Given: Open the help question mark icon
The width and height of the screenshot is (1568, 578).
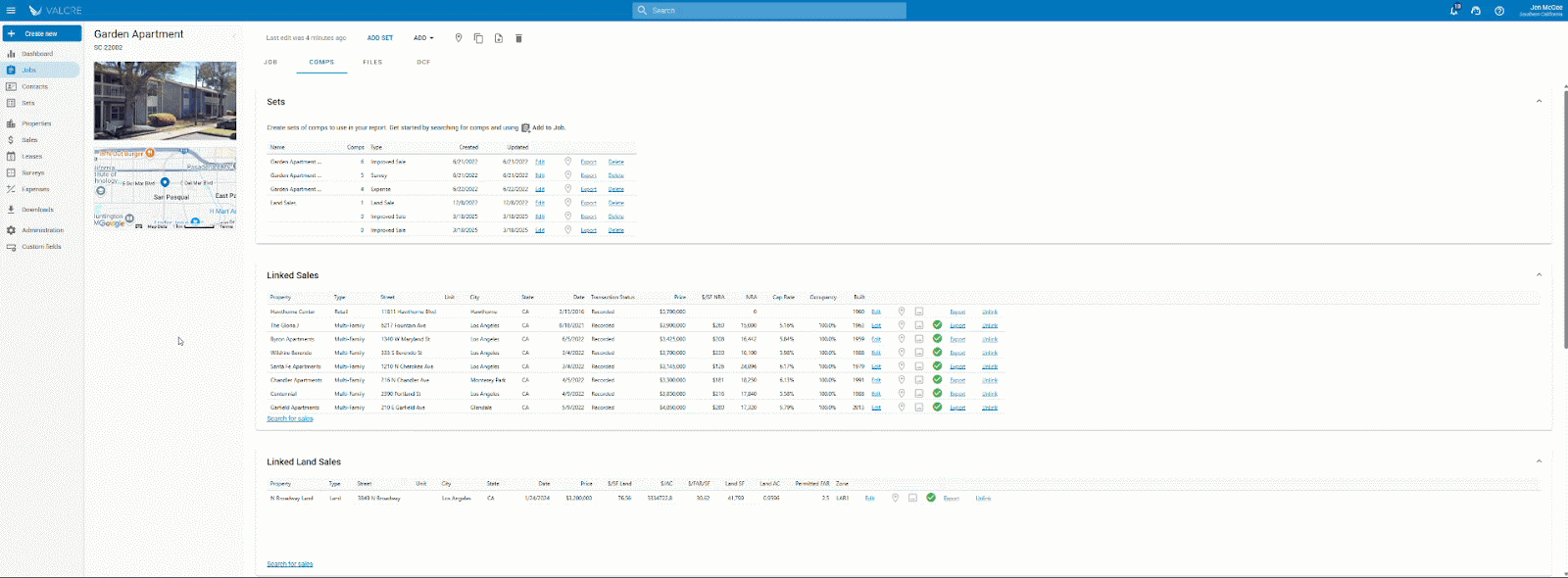Looking at the screenshot, I should tap(1499, 10).
